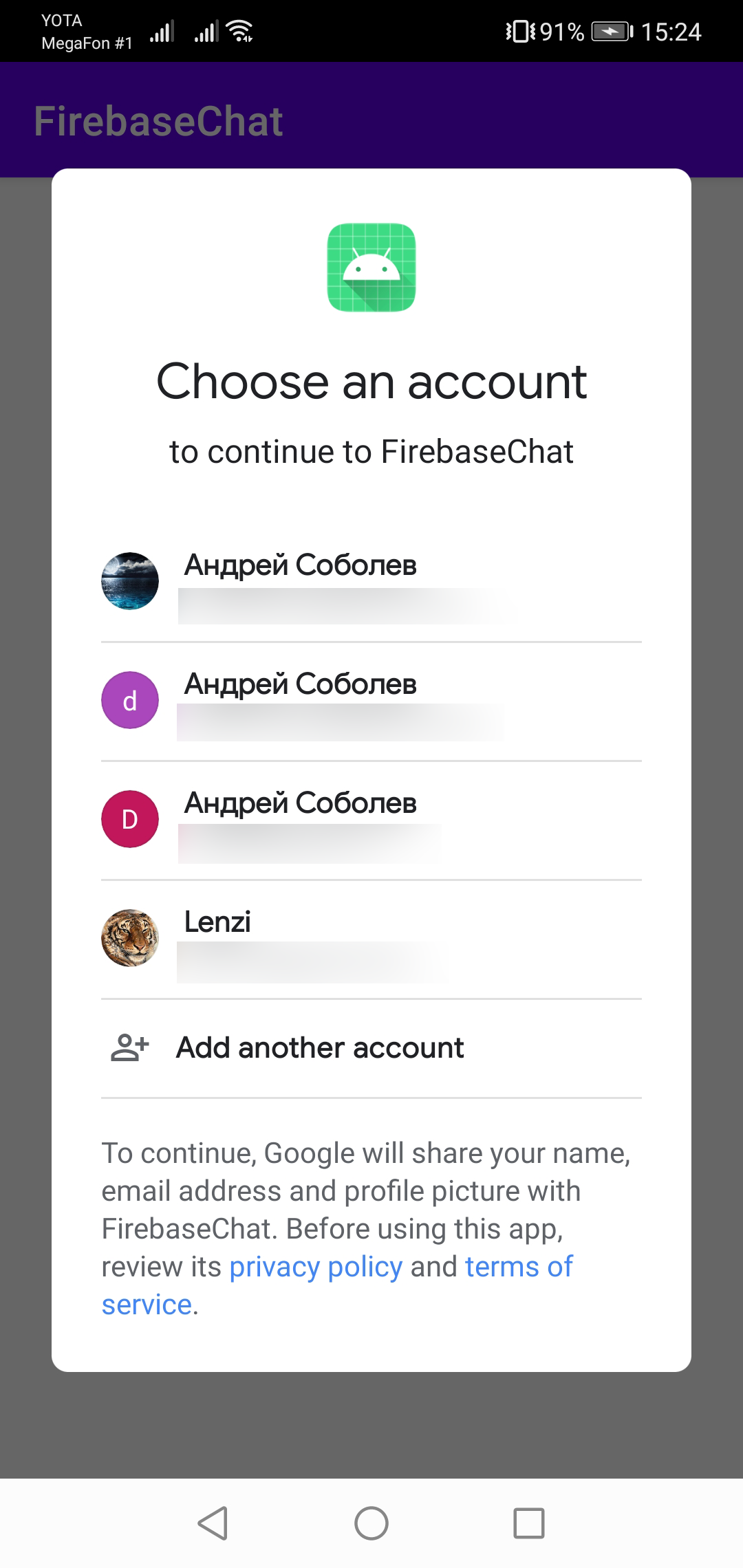
Task: Open the terms of service link
Action: click(x=516, y=1266)
